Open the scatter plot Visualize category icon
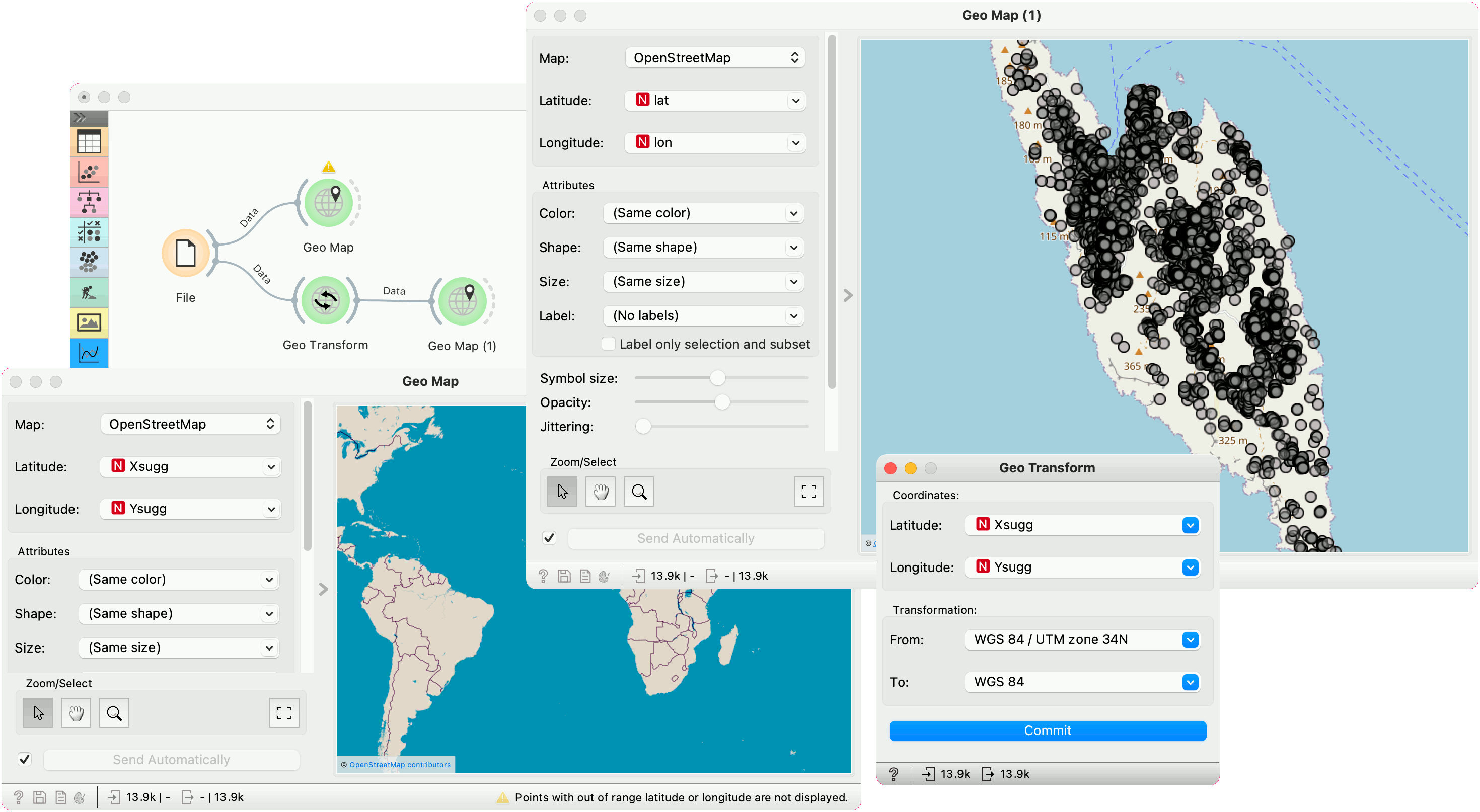The width and height of the screenshot is (1480, 812). pyautogui.click(x=89, y=172)
